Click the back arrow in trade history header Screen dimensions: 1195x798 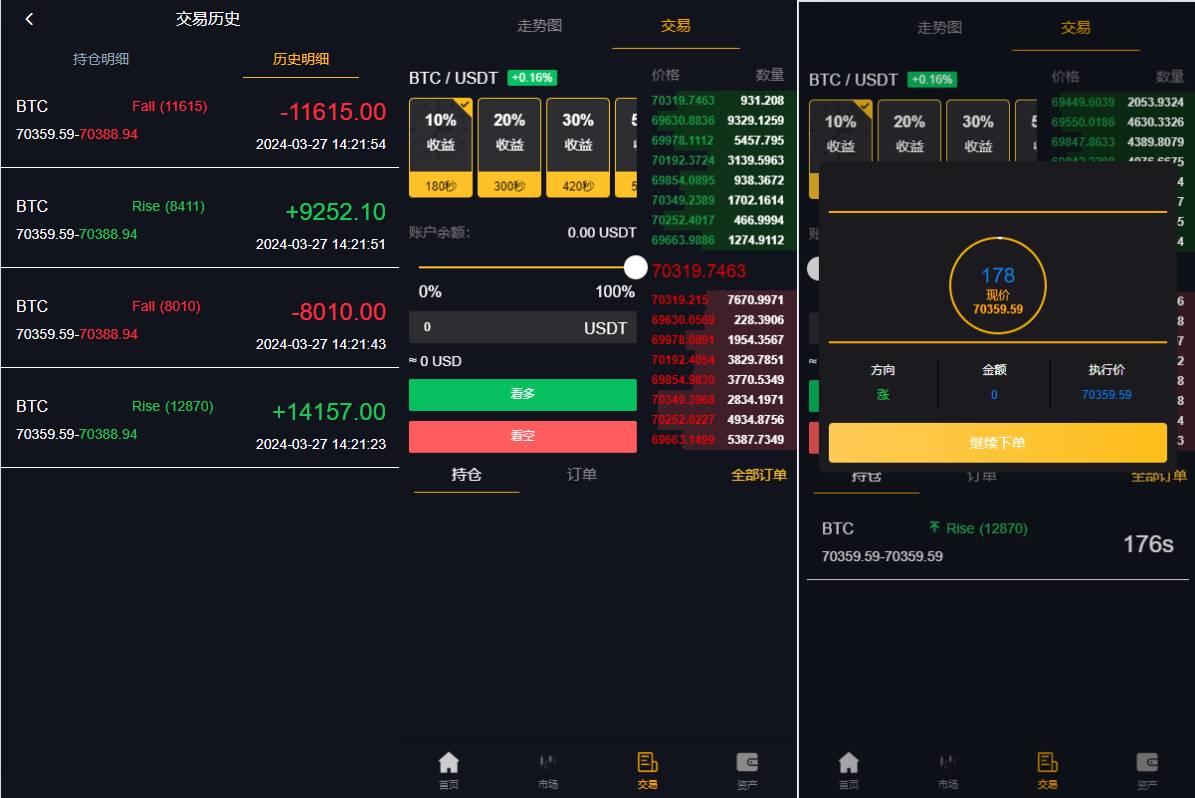[x=29, y=19]
